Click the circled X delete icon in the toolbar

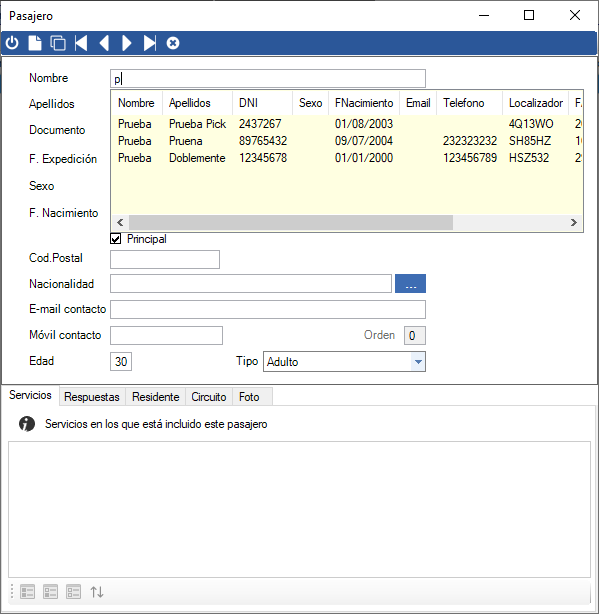click(x=173, y=43)
